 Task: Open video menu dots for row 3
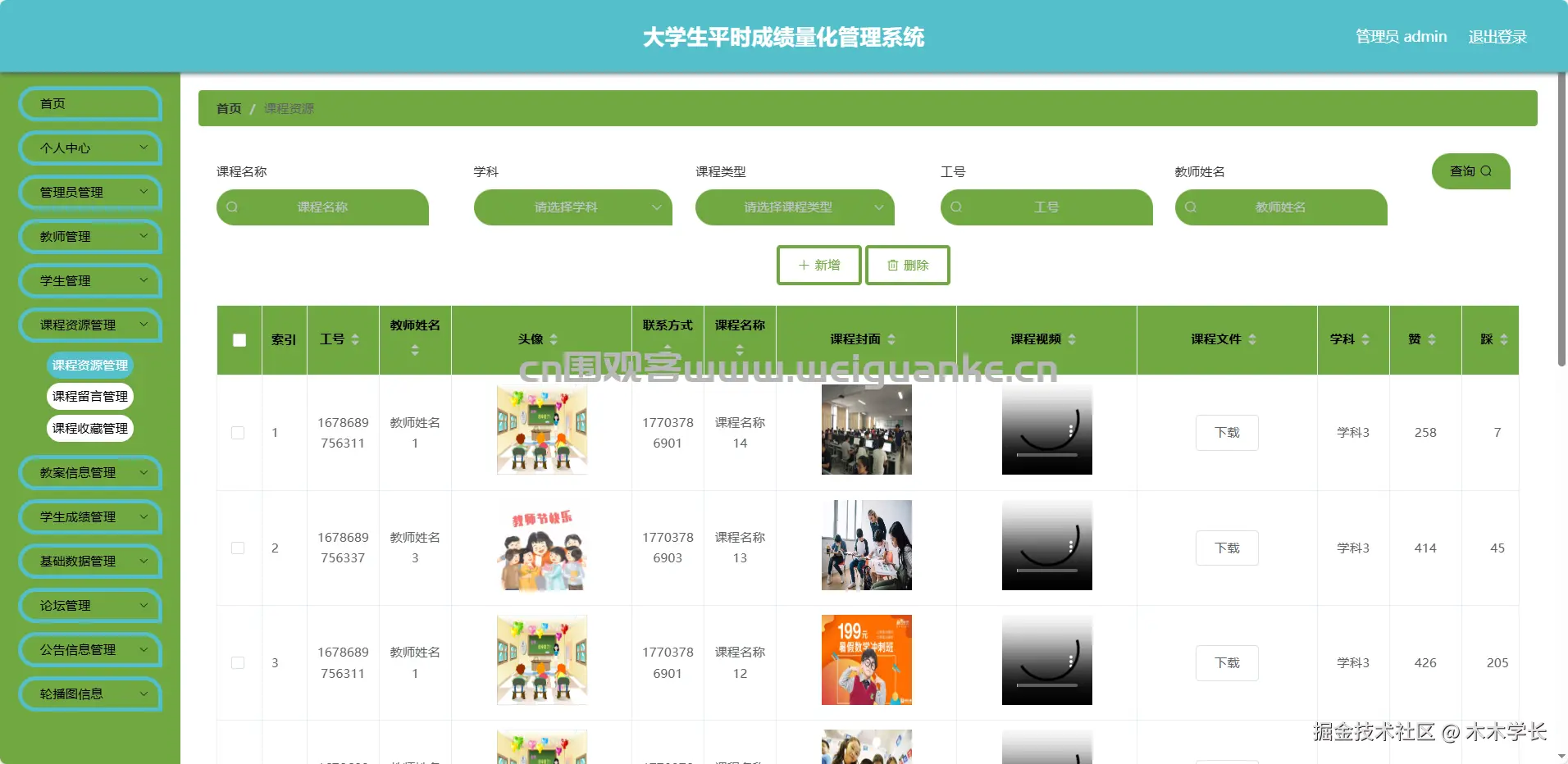(x=1071, y=662)
